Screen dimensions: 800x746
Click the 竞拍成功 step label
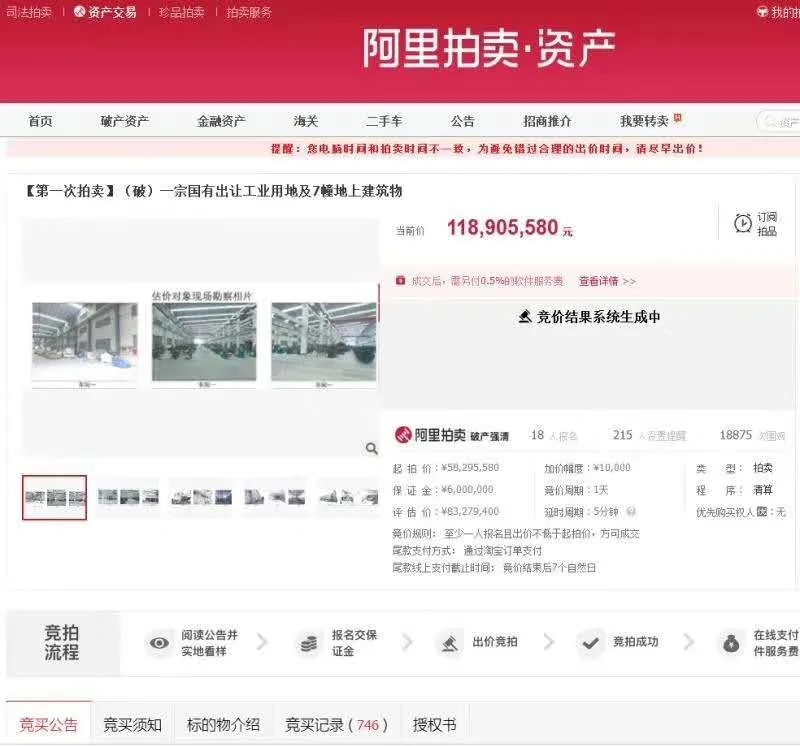(x=636, y=642)
